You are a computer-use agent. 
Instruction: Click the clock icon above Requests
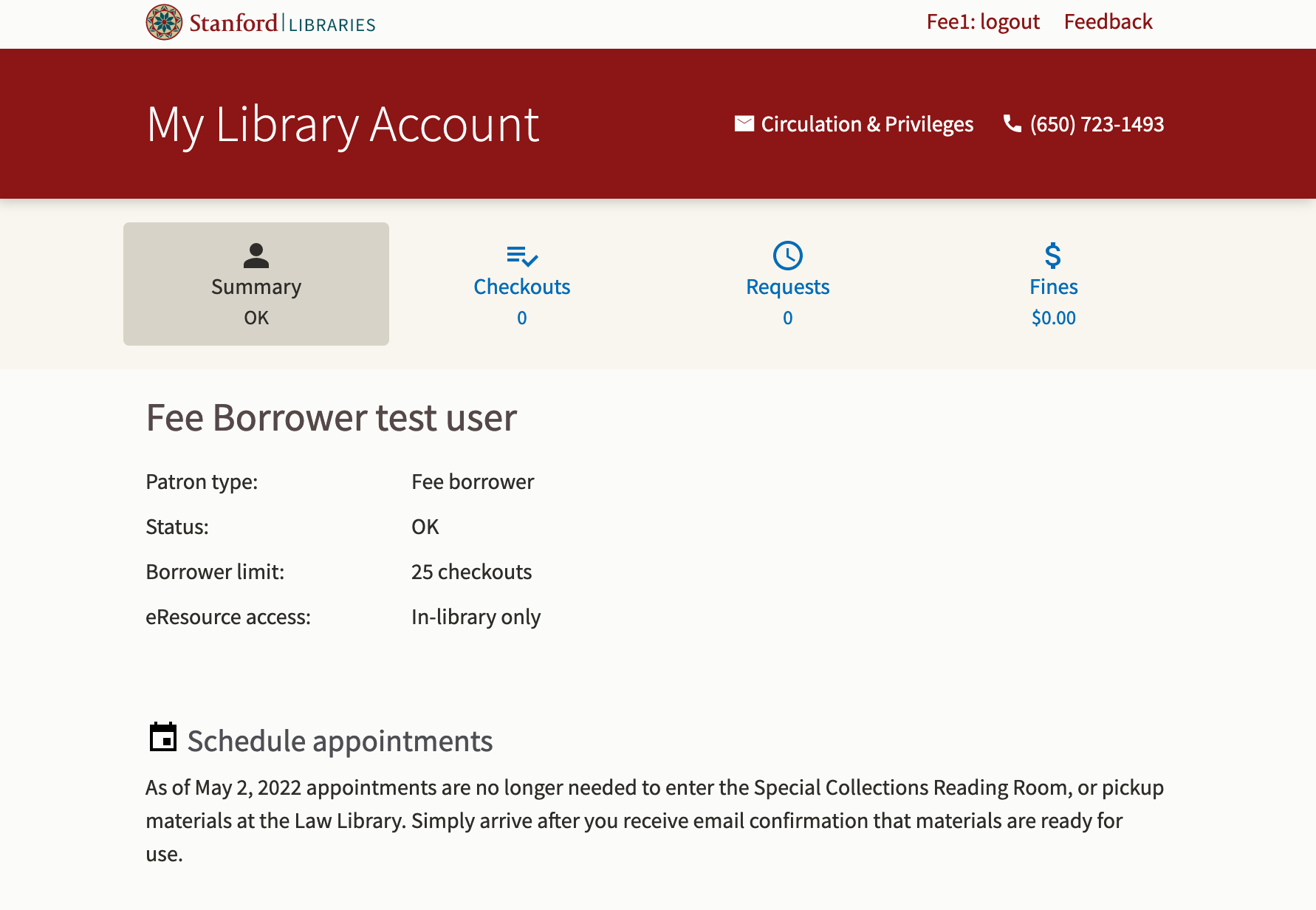click(x=787, y=257)
